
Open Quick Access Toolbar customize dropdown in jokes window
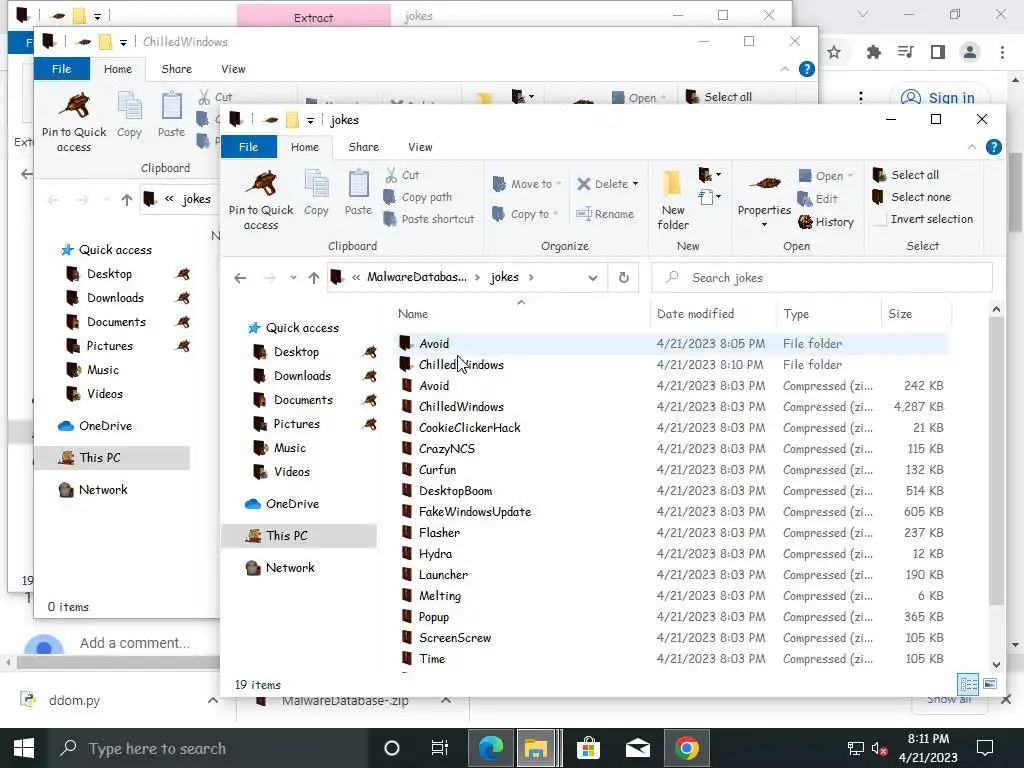pyautogui.click(x=310, y=120)
